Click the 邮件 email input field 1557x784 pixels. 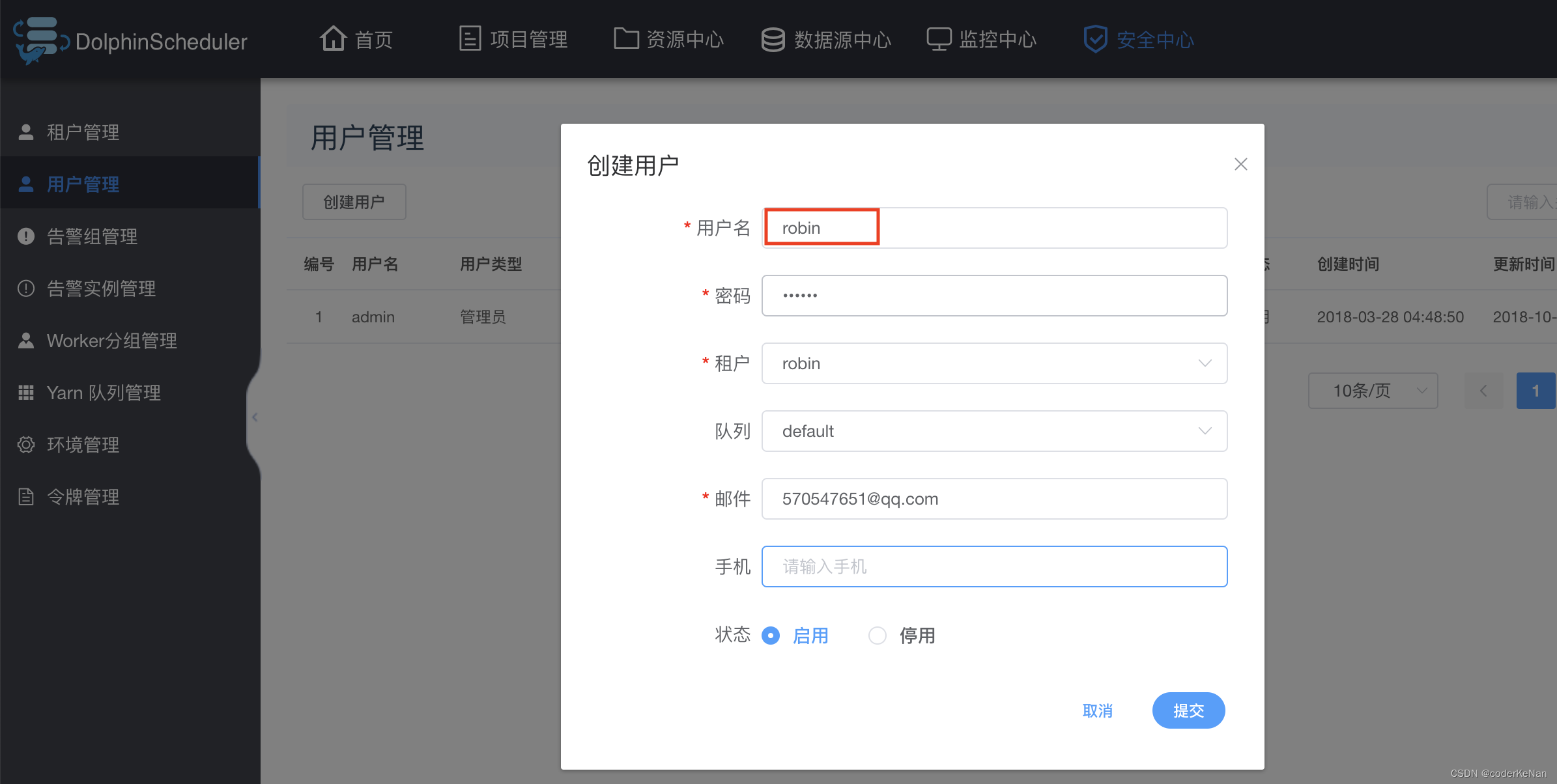[995, 499]
